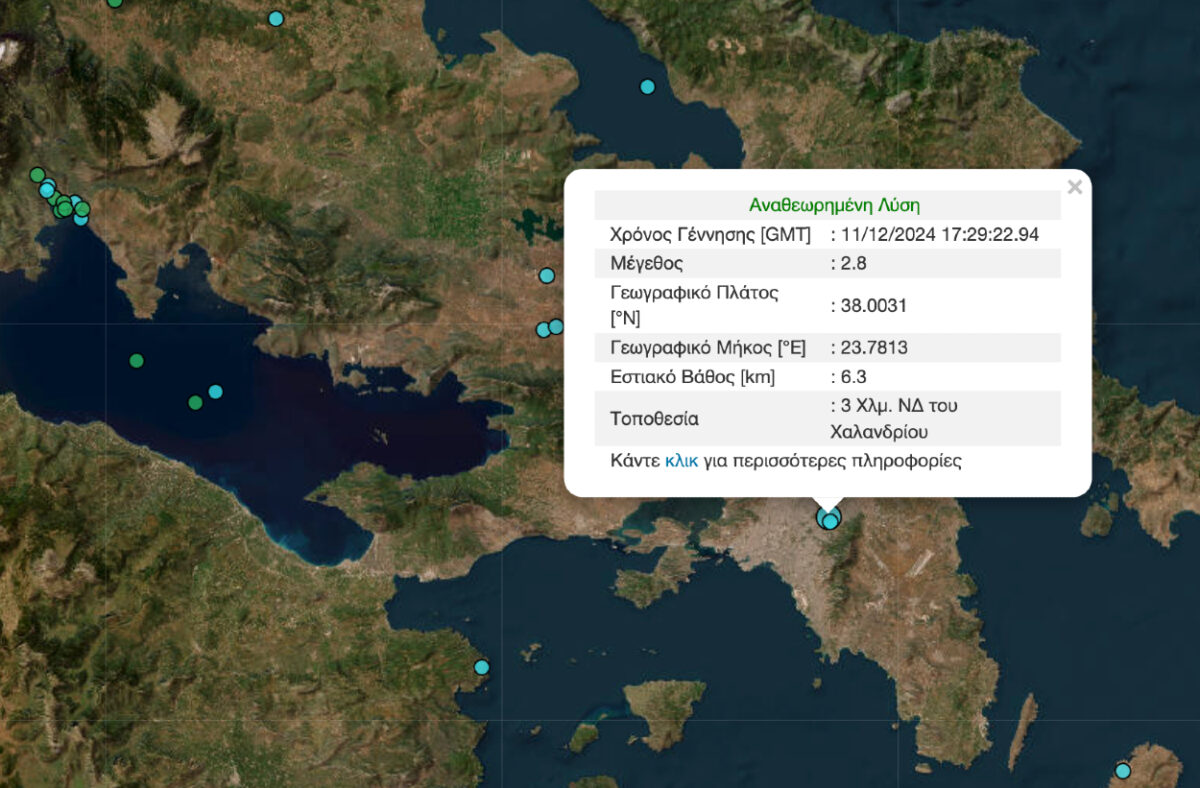Click the cyan marker in the bottom-right island area
1200x788 pixels.
[x=1122, y=771]
